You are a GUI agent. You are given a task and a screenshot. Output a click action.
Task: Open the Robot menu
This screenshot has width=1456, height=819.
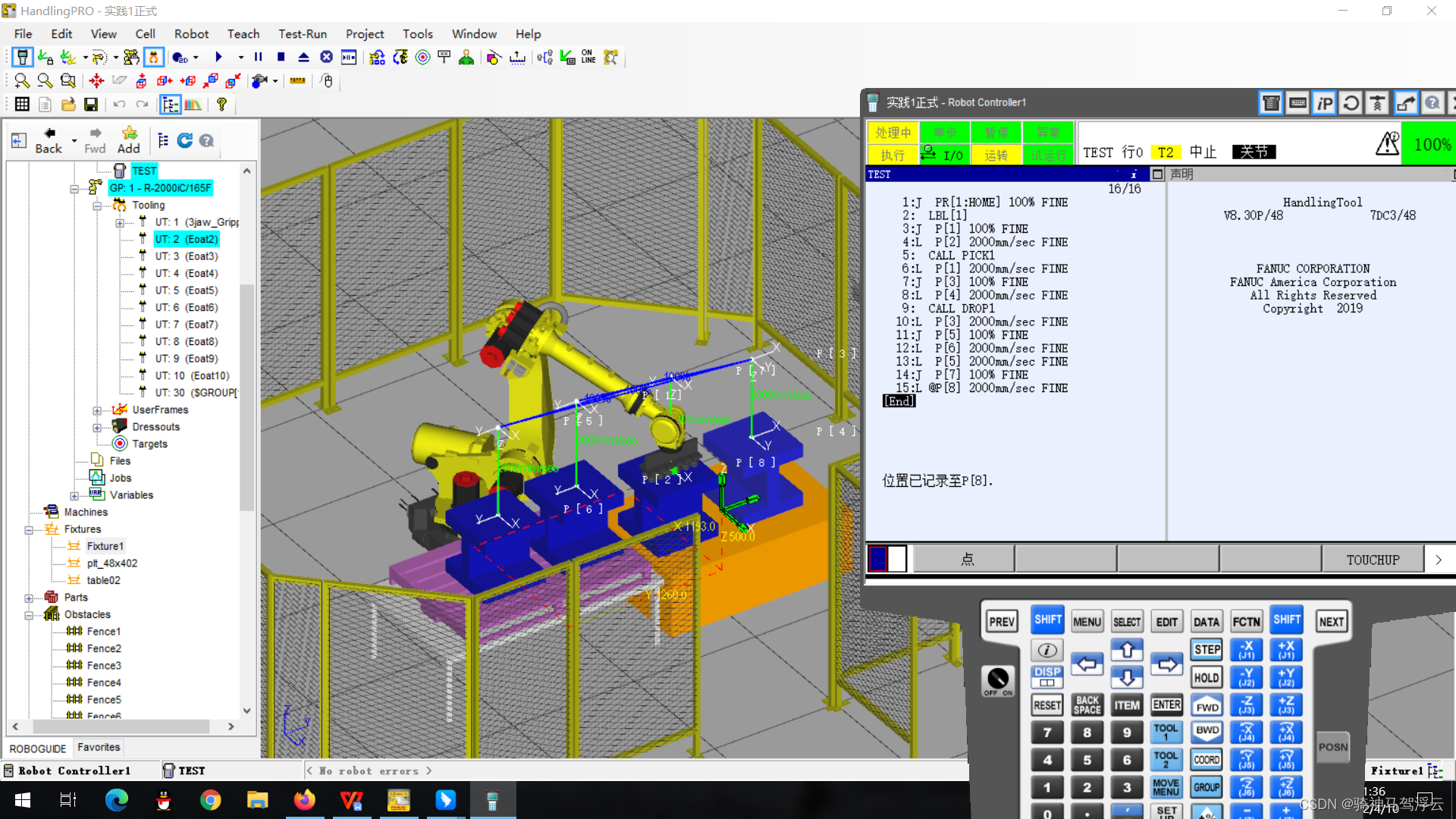(x=191, y=34)
